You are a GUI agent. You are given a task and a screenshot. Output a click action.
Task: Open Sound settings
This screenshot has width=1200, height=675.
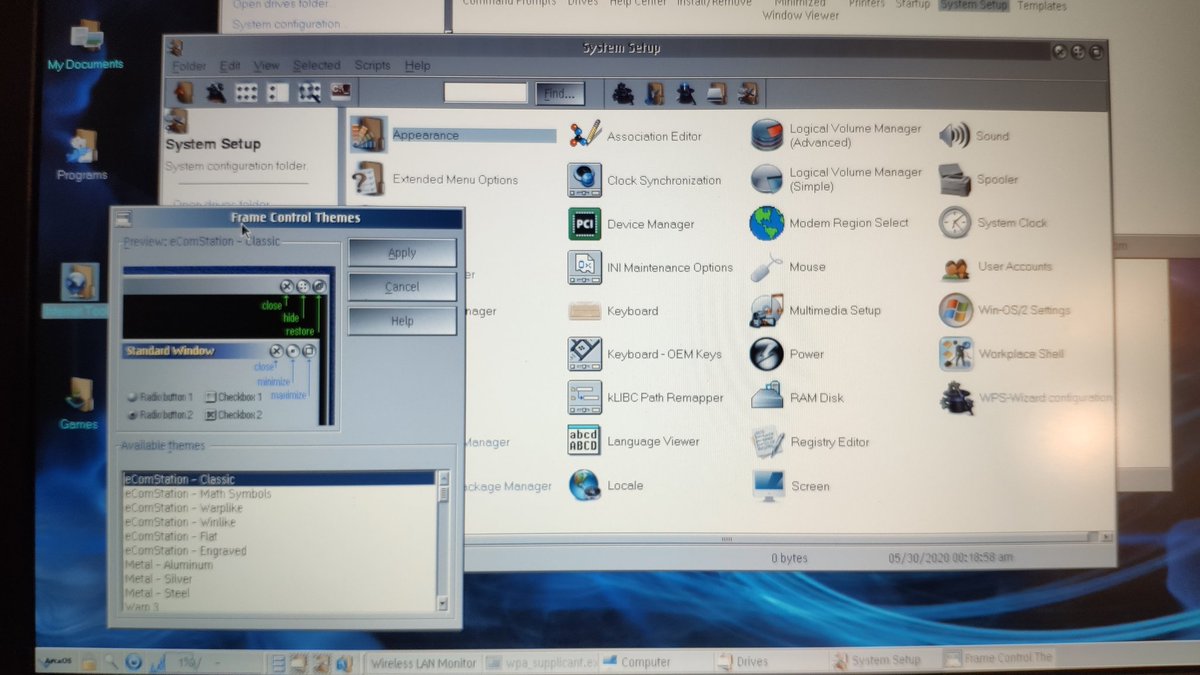pyautogui.click(x=955, y=135)
